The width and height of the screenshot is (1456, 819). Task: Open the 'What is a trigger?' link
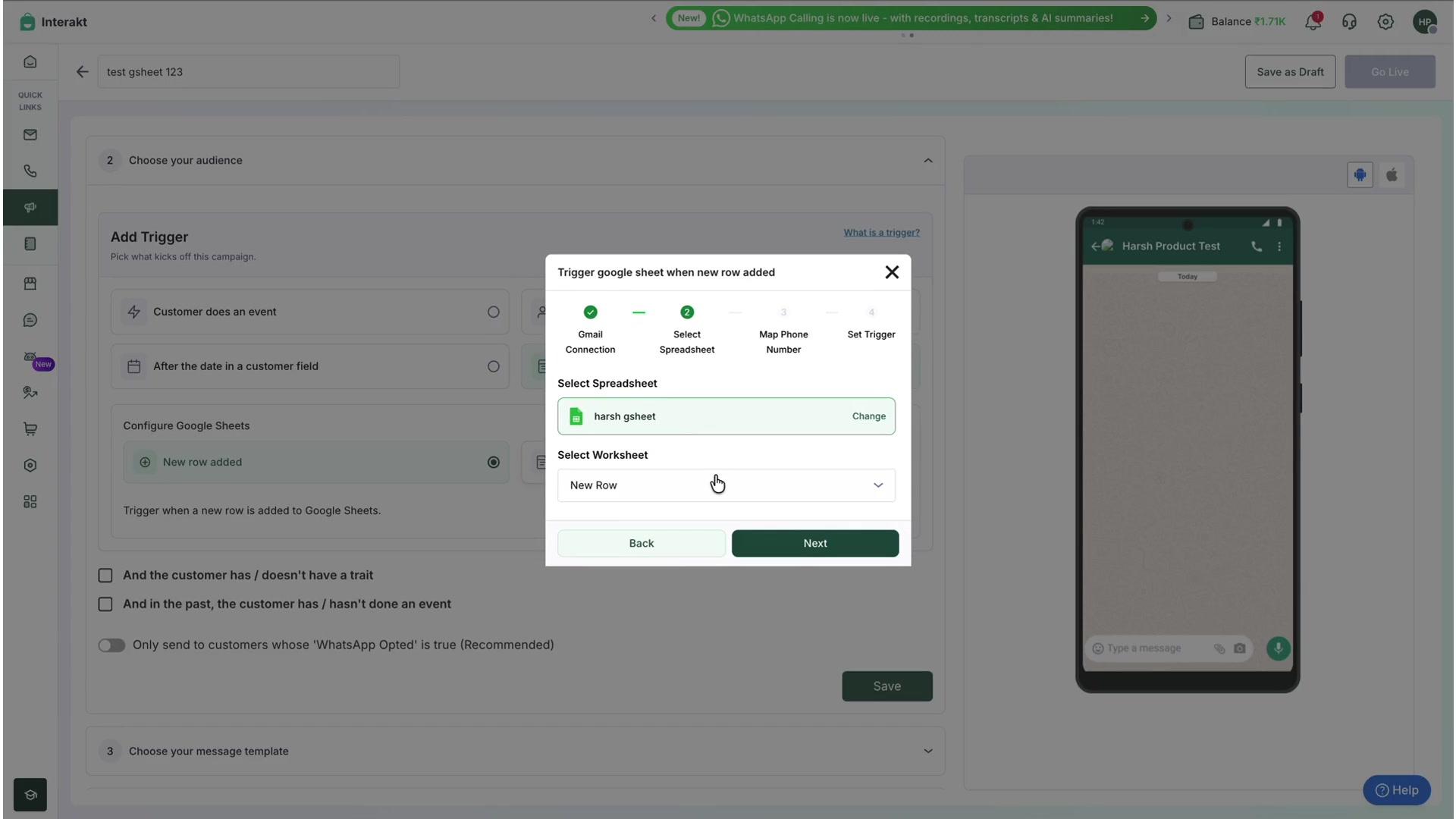(x=881, y=233)
